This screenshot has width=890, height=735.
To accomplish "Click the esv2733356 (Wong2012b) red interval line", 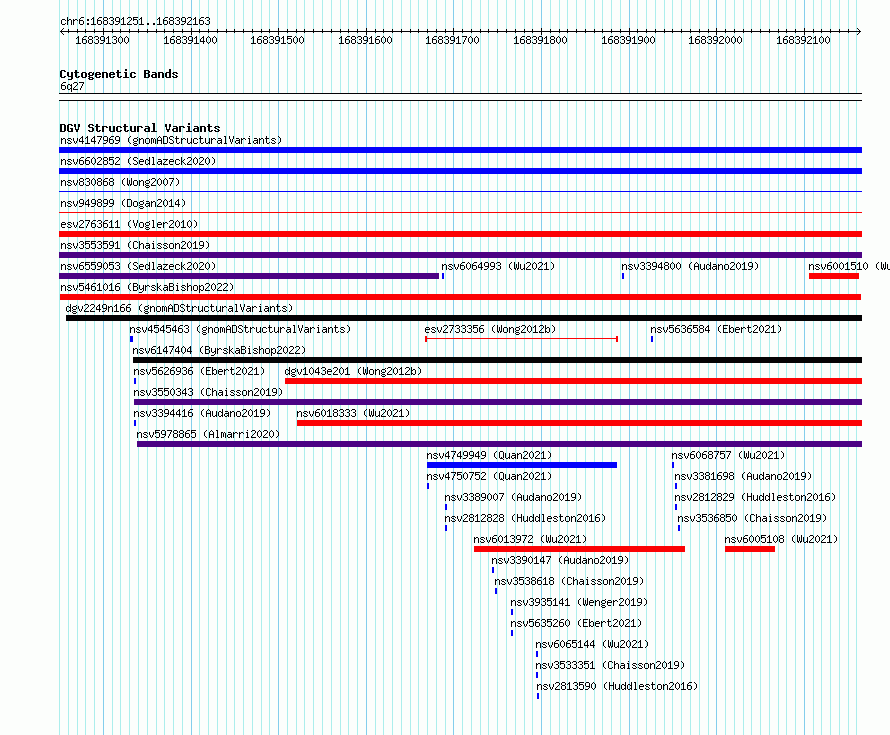I will click(x=522, y=339).
